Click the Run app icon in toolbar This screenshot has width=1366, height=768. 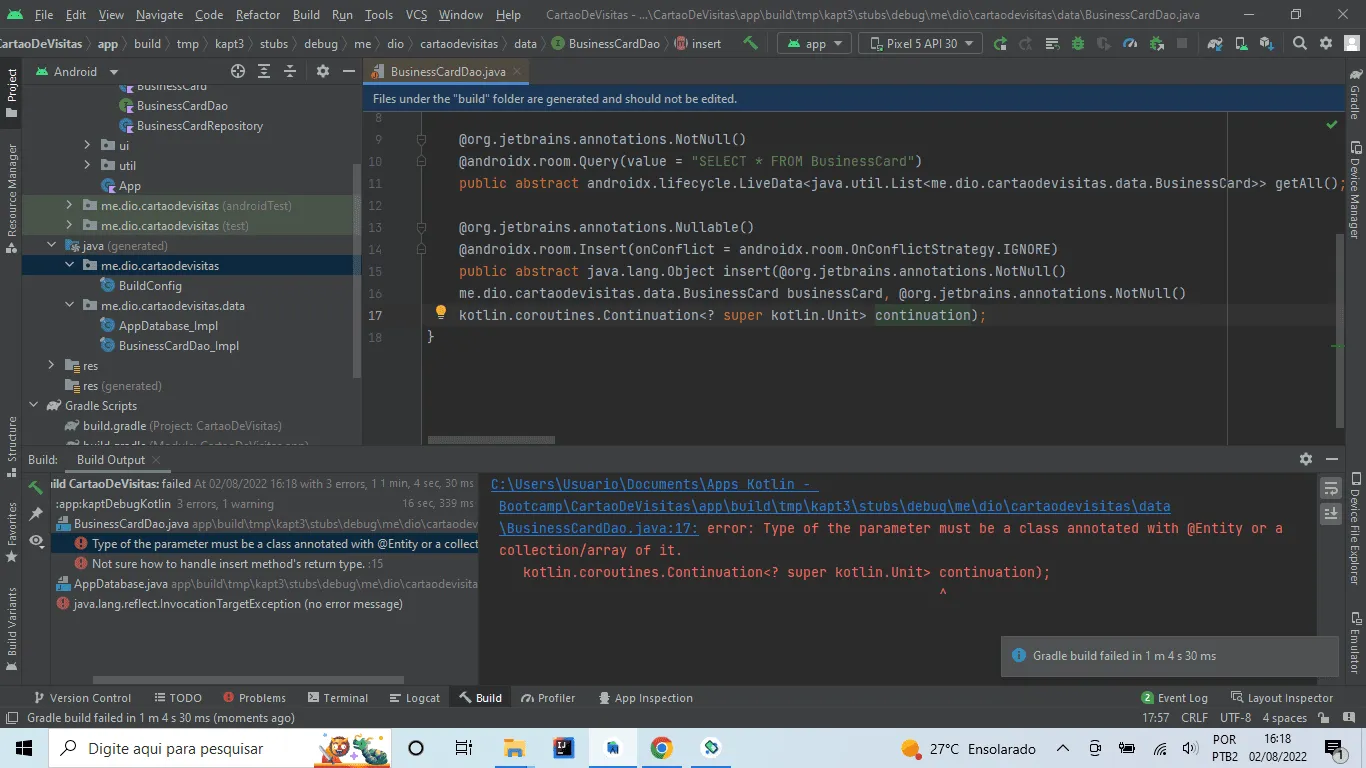[1000, 43]
